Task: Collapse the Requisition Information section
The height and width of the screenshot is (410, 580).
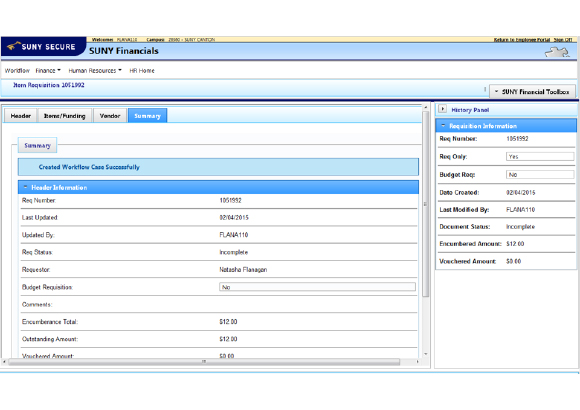Action: point(443,126)
